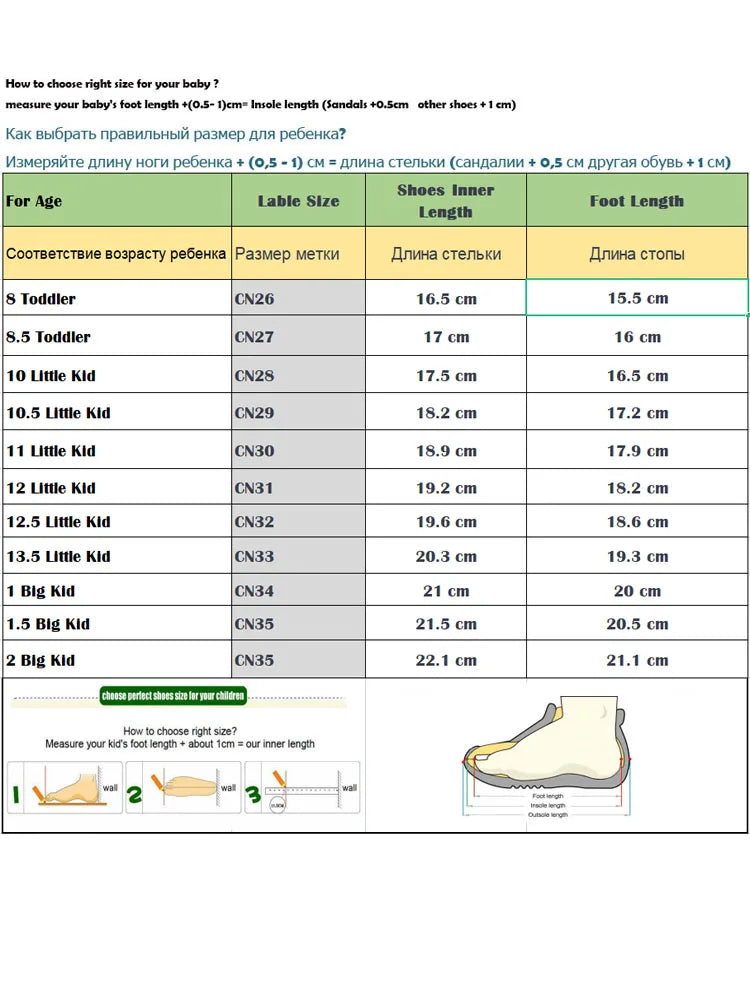750x1000 pixels.
Task: Click the CN31 label size cell
Action: point(298,487)
